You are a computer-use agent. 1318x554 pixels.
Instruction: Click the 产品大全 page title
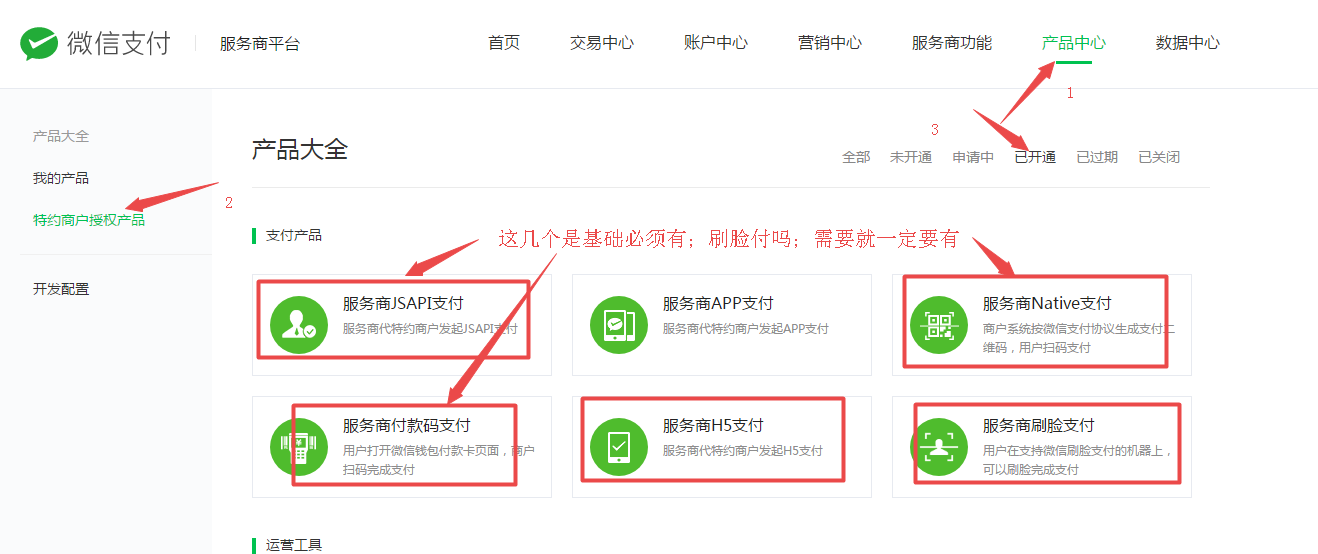click(300, 150)
